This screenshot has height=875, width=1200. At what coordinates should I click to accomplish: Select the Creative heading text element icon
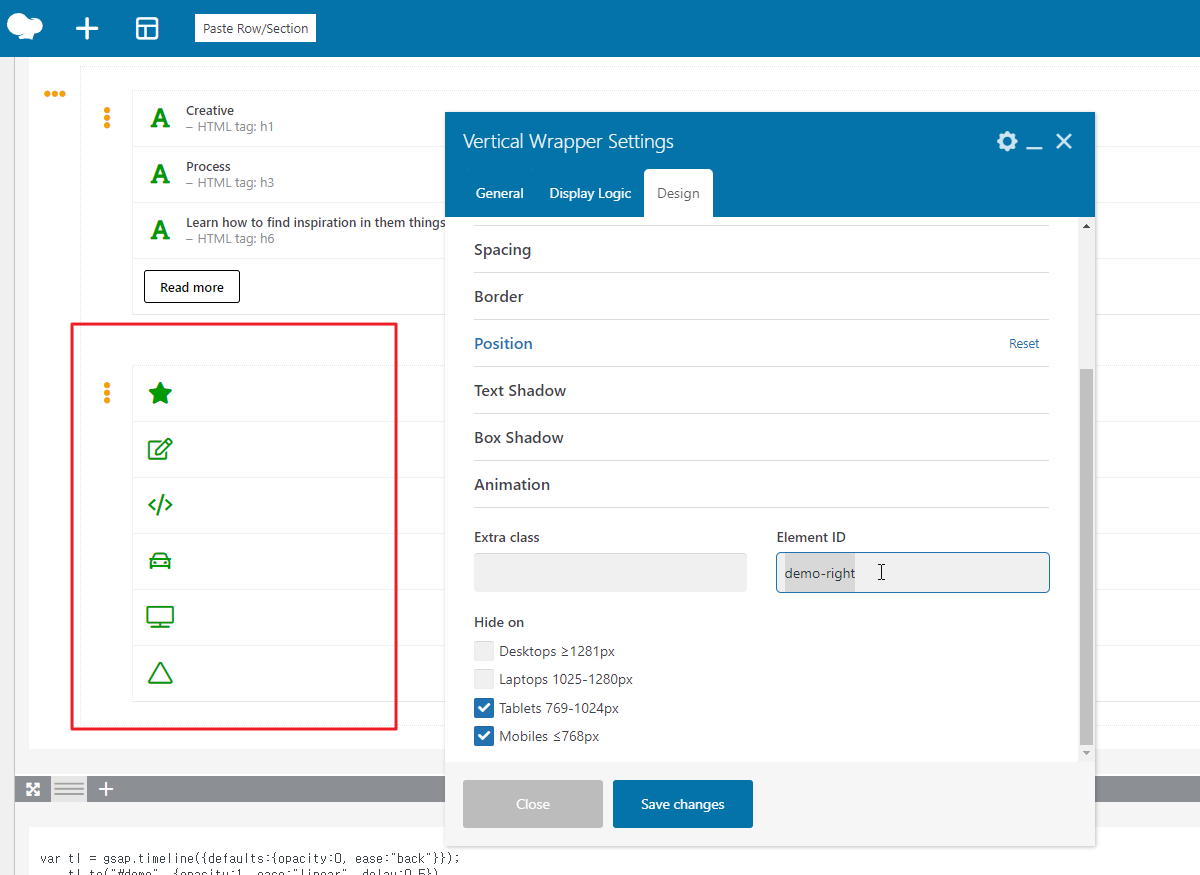pos(160,118)
